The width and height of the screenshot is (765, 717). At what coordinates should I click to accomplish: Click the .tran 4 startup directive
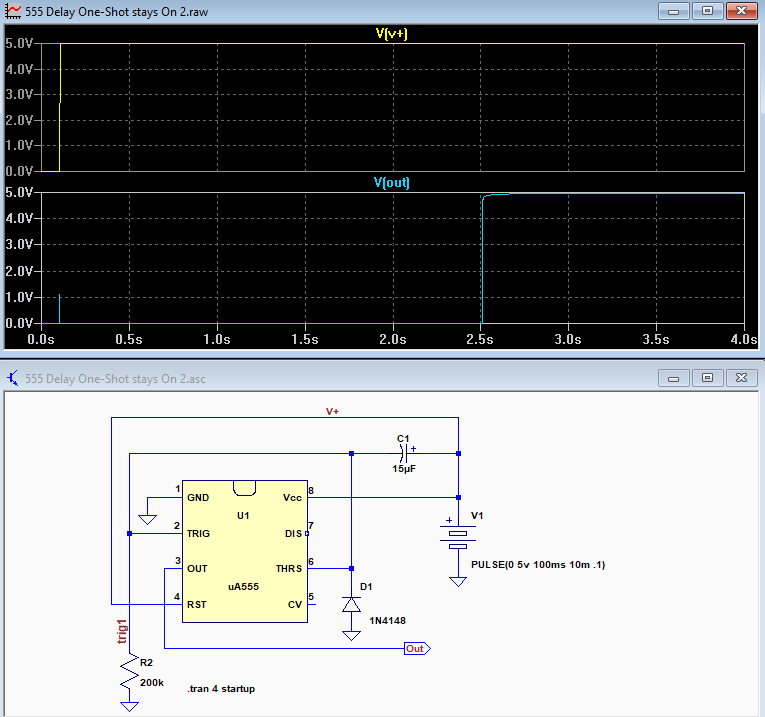(x=221, y=689)
